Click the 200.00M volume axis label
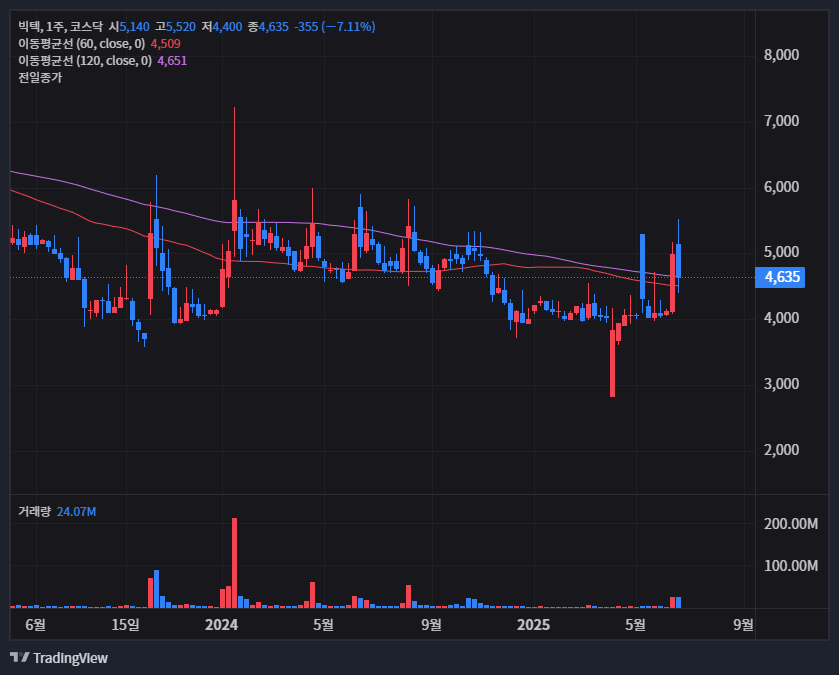Screen dimensions: 839x675 tap(791, 524)
